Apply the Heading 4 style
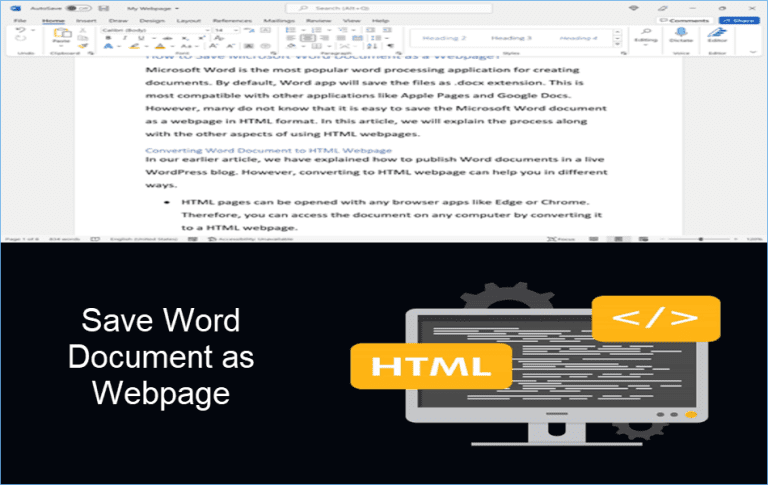The width and height of the screenshot is (768, 485). point(578,38)
